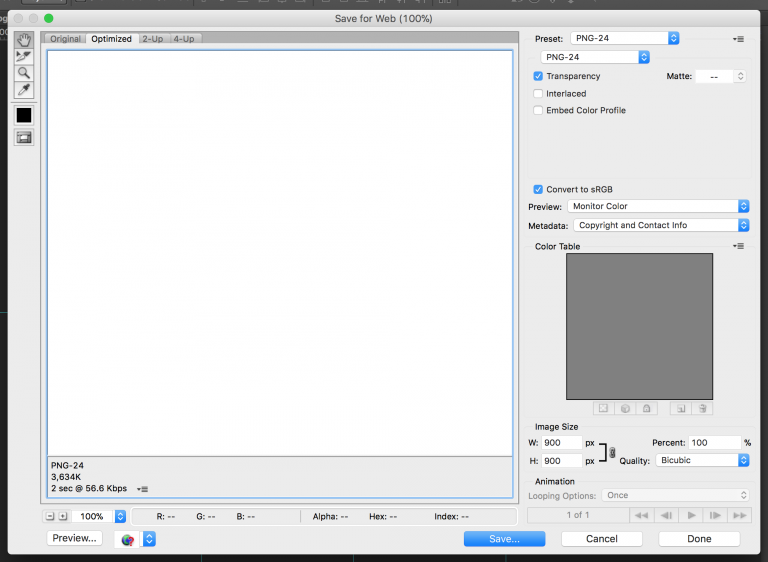Click the zoom out minus button
This screenshot has width=768, height=562.
click(x=50, y=516)
